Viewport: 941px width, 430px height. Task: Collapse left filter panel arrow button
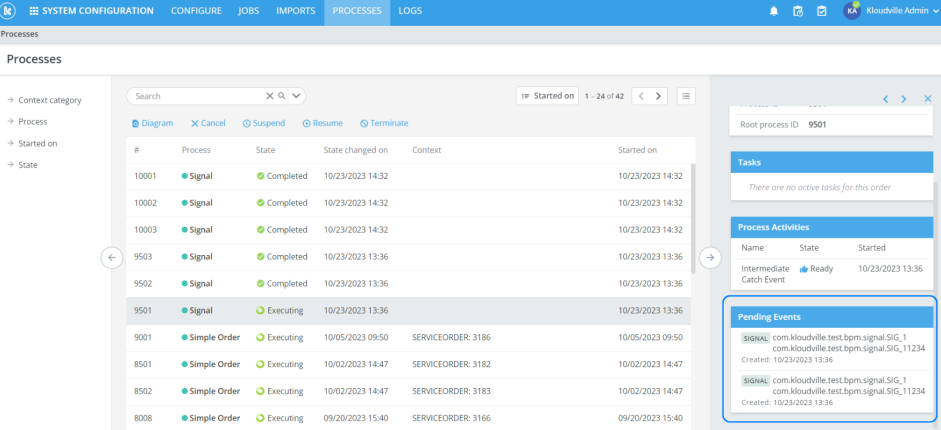[112, 257]
